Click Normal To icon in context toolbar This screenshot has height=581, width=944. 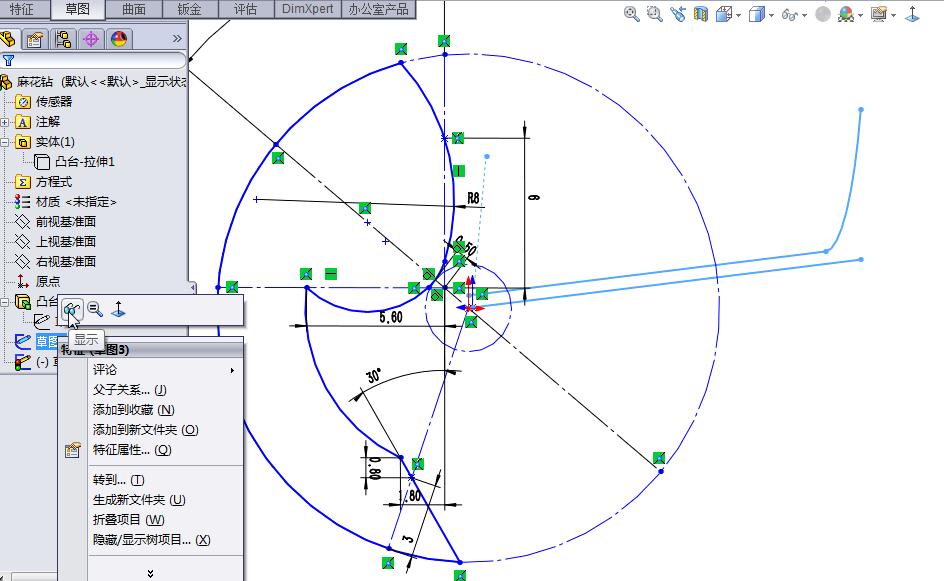(118, 310)
